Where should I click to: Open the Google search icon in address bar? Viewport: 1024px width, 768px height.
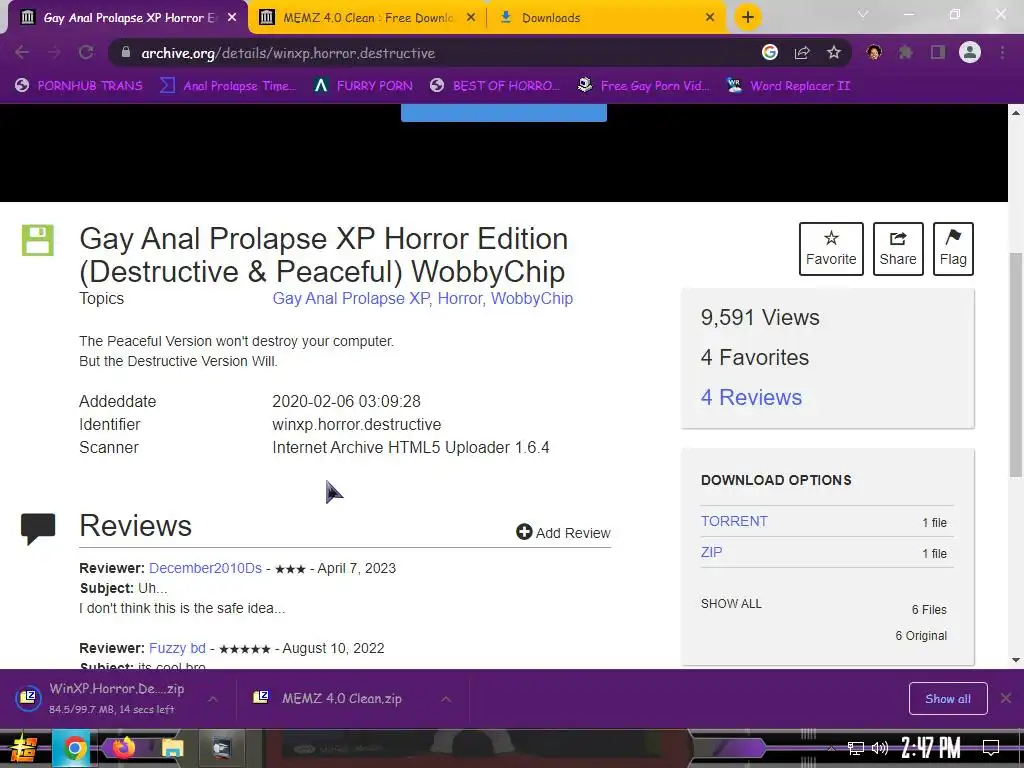pos(770,53)
